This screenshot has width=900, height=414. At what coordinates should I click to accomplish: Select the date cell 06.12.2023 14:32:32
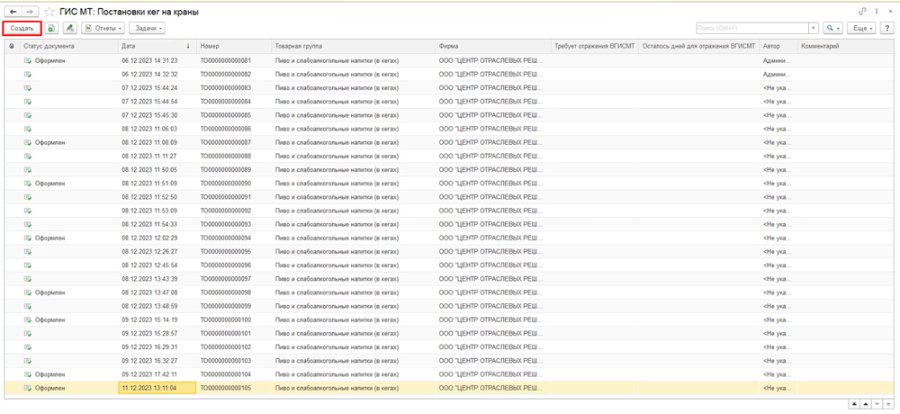[x=150, y=74]
